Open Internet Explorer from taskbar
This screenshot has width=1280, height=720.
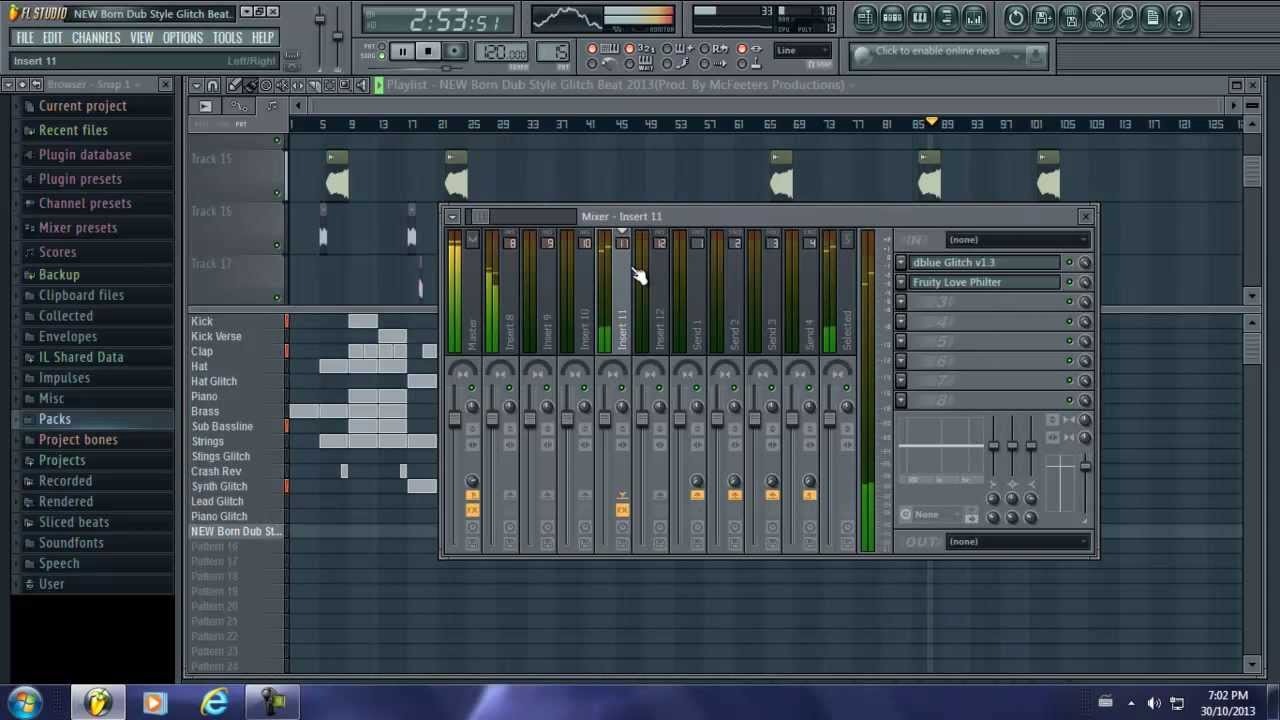click(213, 702)
